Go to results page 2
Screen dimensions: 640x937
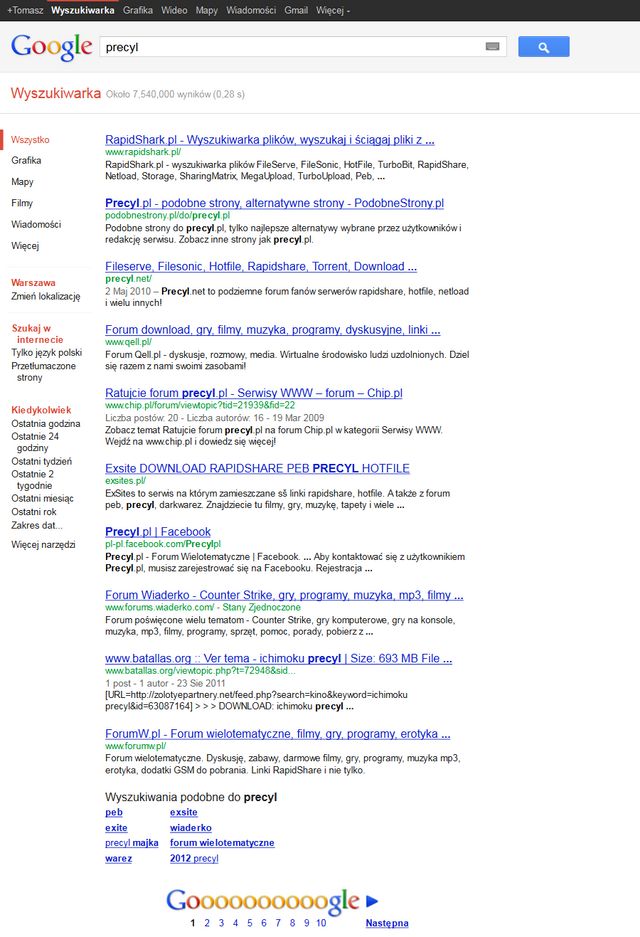pyautogui.click(x=207, y=923)
